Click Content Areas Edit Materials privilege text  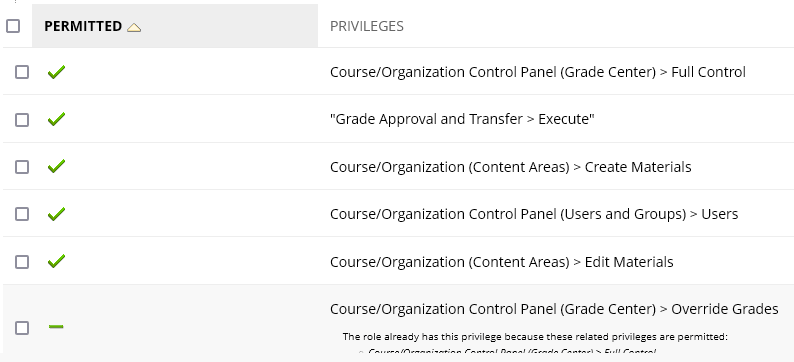tap(501, 262)
